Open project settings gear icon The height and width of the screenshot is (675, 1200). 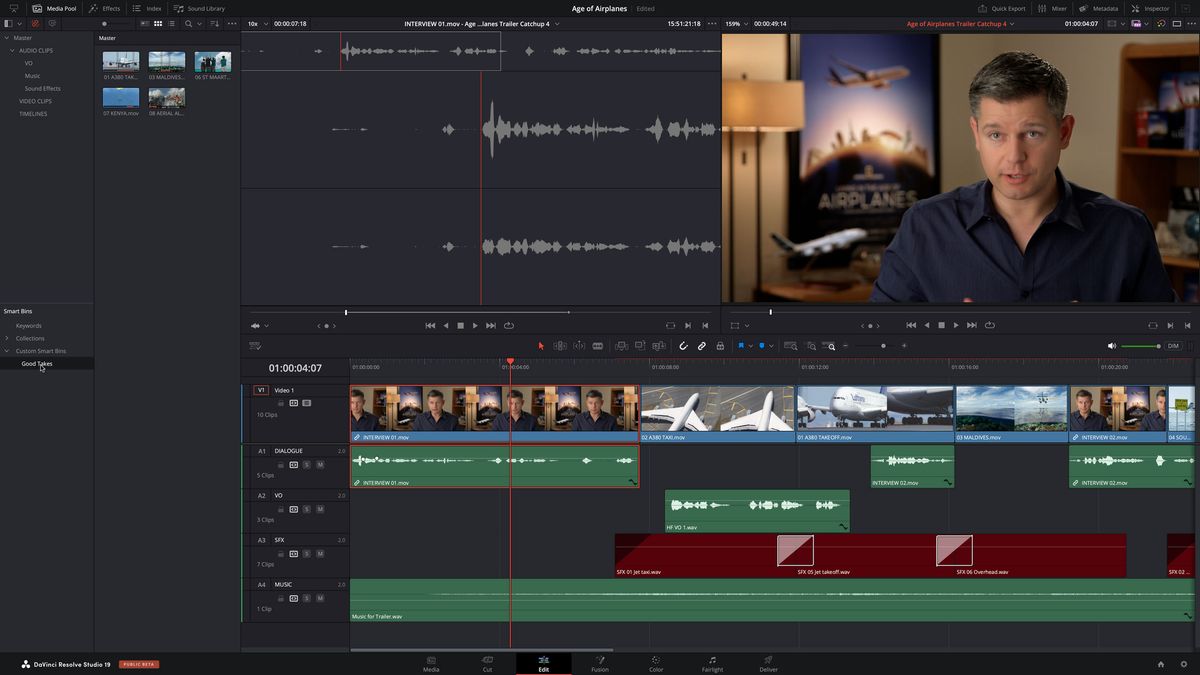(x=1183, y=664)
